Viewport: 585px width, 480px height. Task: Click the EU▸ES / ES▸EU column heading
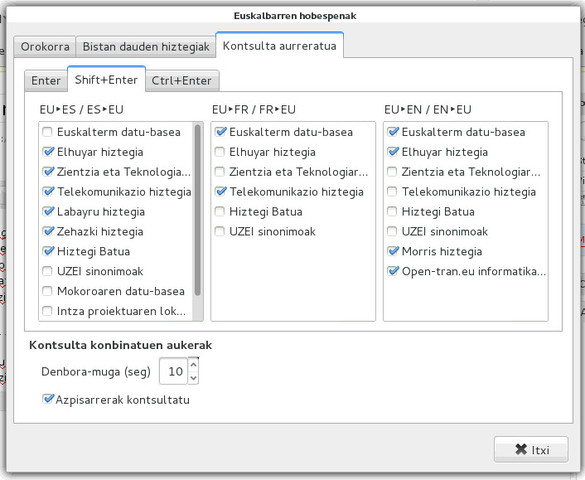point(82,110)
